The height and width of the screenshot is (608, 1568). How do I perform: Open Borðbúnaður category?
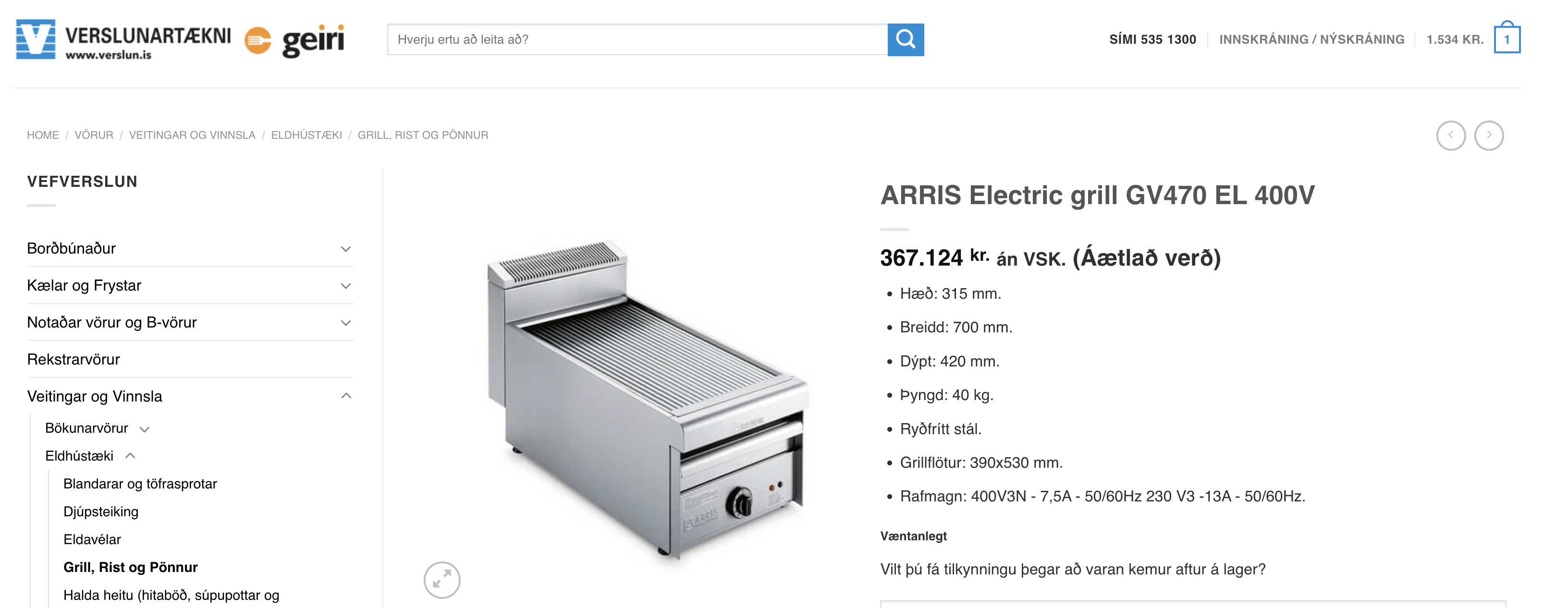(71, 248)
